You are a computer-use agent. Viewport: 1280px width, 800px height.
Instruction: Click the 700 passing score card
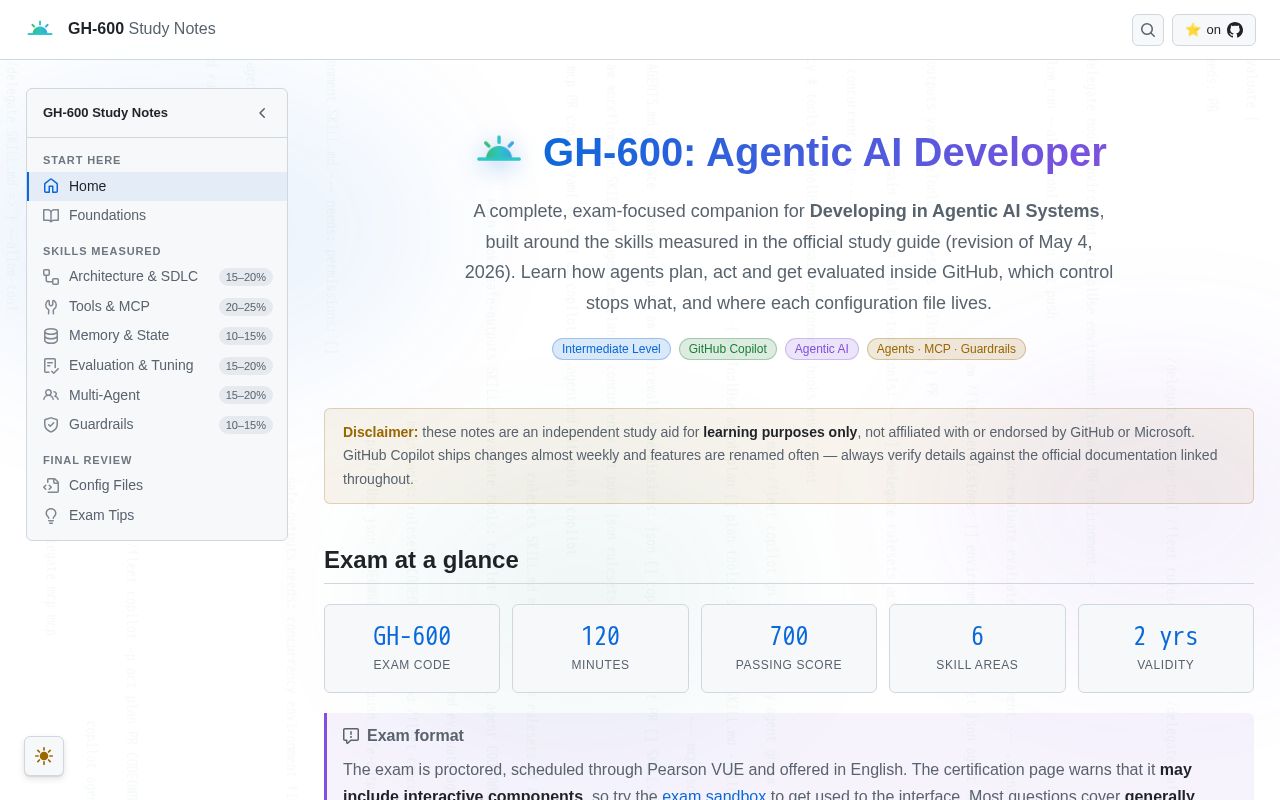pos(789,648)
